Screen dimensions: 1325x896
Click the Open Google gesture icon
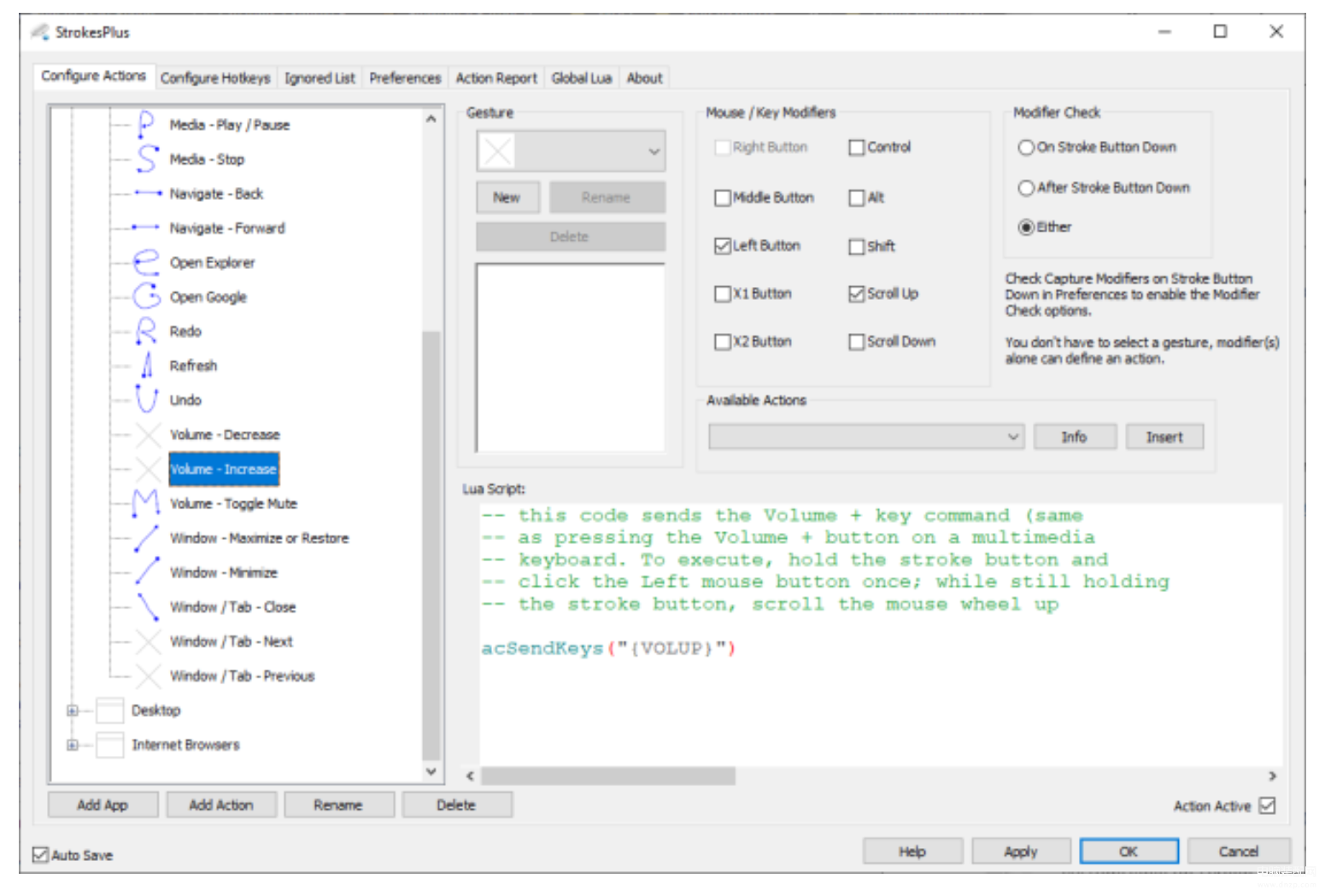pyautogui.click(x=146, y=296)
